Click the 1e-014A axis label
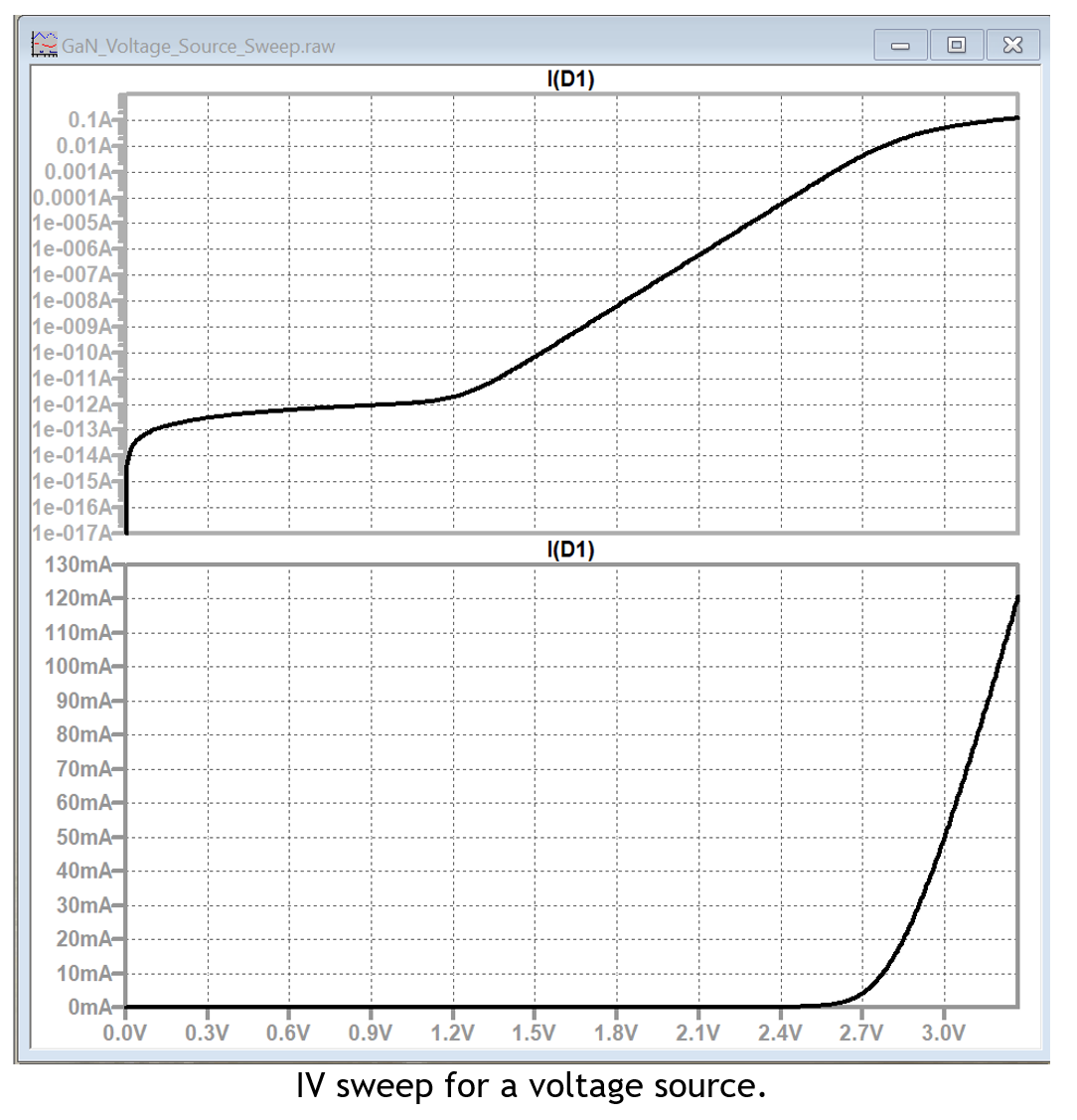Image resolution: width=1077 pixels, height=1120 pixels. tap(73, 456)
